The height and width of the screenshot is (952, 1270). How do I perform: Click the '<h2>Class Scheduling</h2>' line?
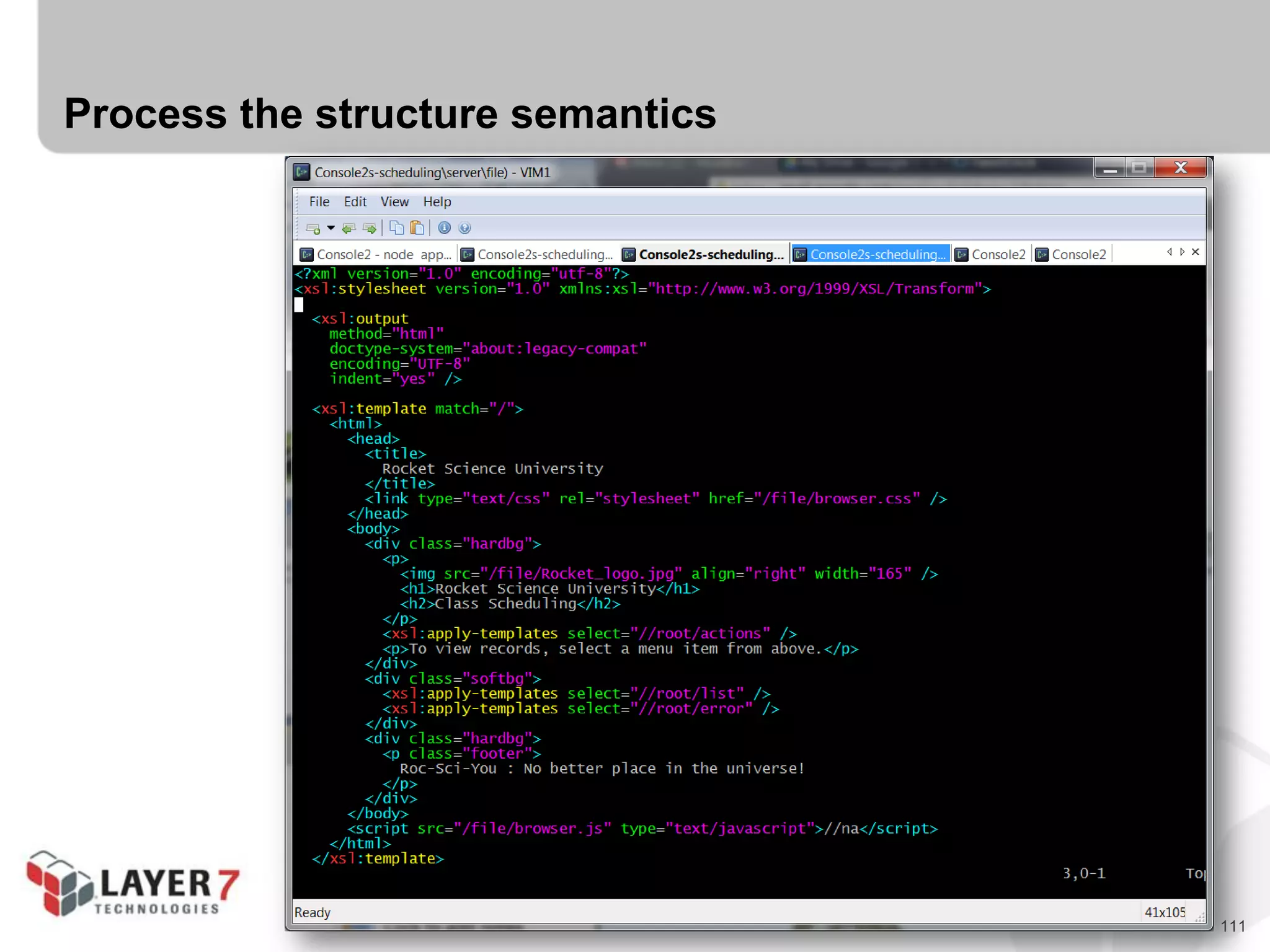(x=510, y=604)
